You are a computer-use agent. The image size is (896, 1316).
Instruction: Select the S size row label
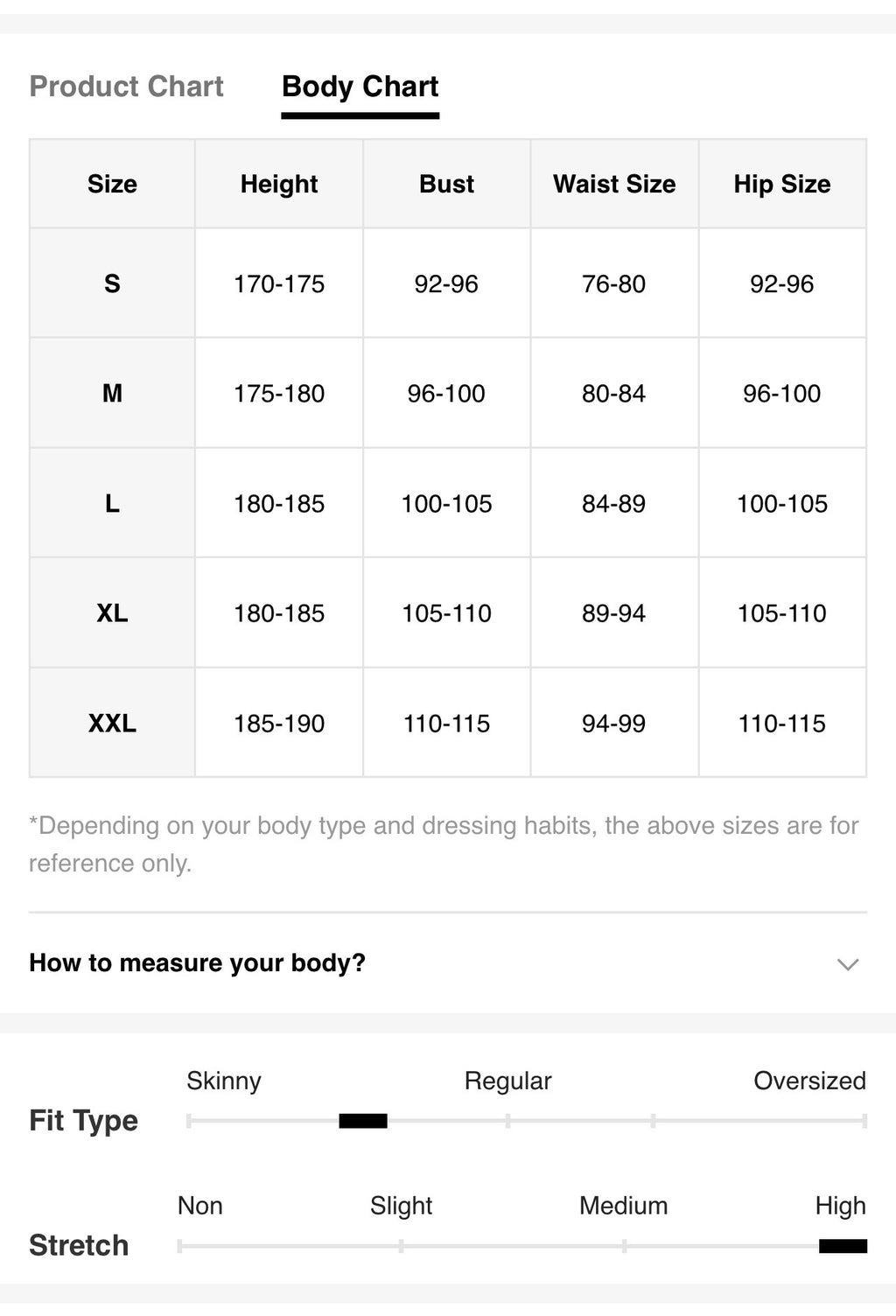pyautogui.click(x=112, y=283)
